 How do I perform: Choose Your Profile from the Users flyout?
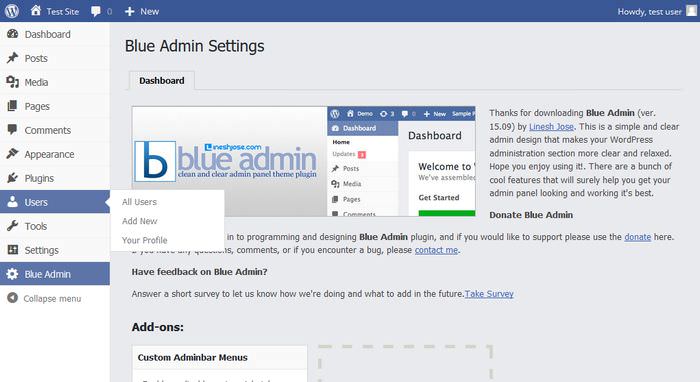click(x=145, y=241)
